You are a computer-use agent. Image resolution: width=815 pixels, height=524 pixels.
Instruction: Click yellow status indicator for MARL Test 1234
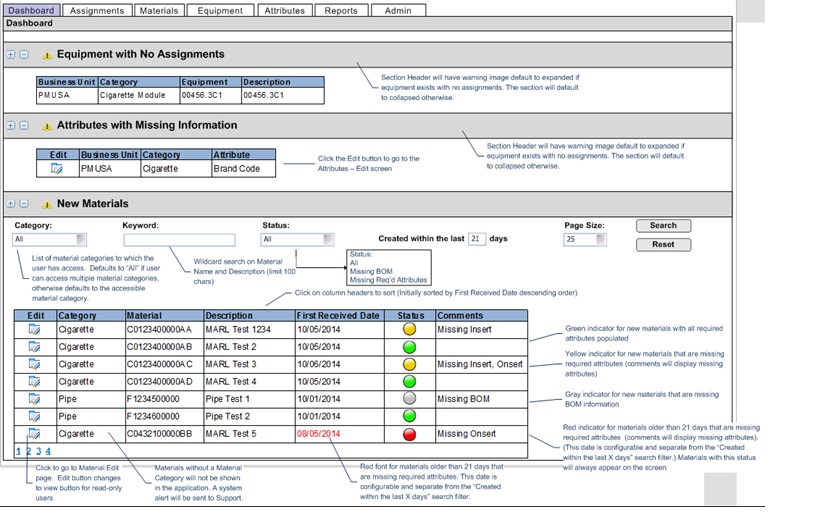click(x=410, y=329)
